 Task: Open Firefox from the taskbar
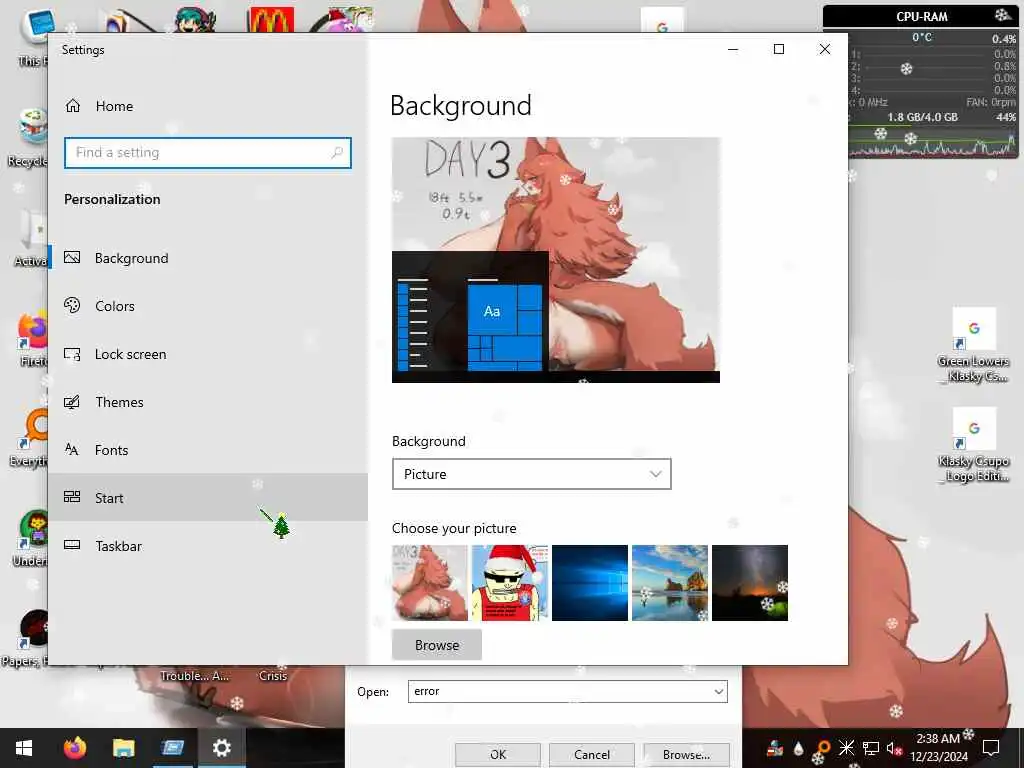click(x=74, y=748)
